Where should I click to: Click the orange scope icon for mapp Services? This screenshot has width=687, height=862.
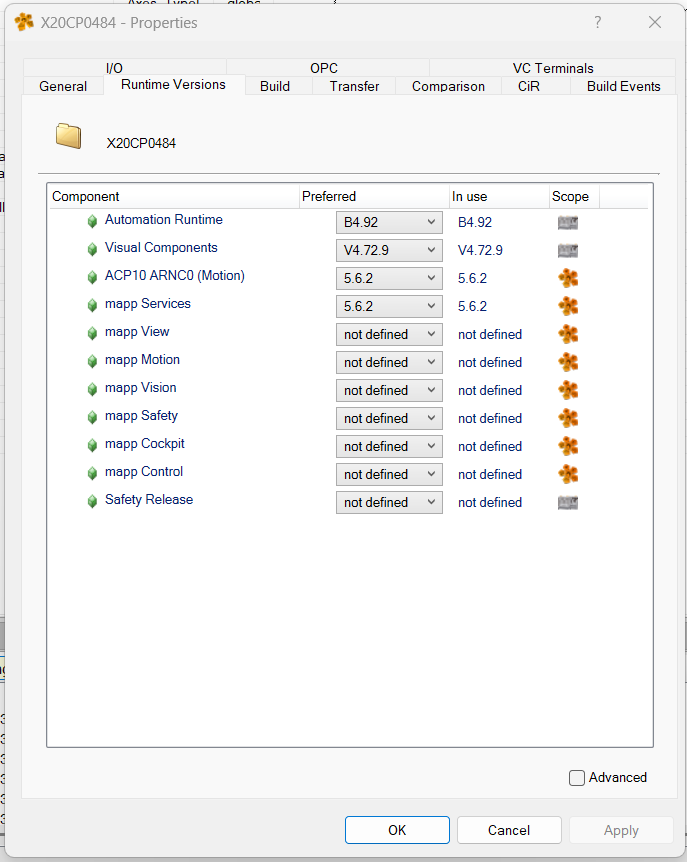568,306
